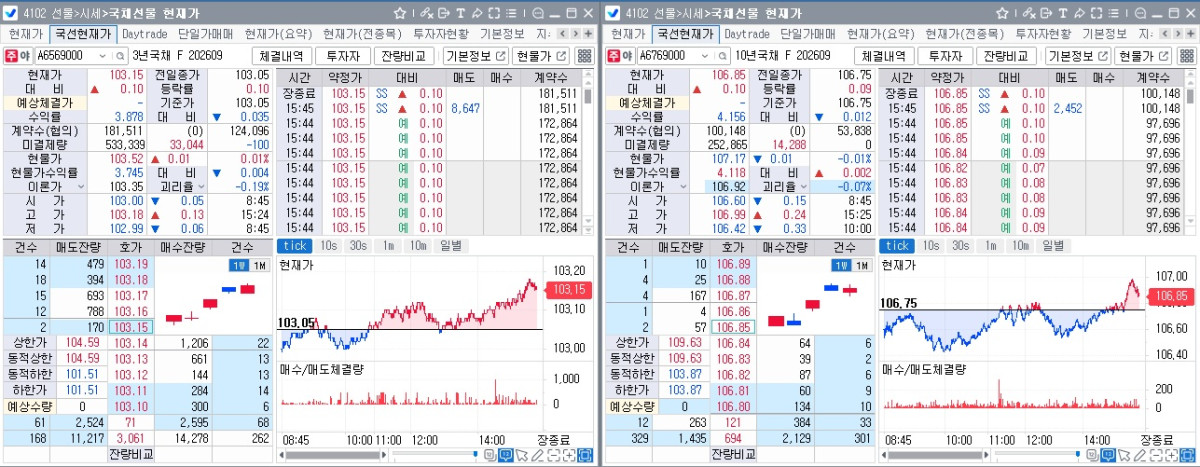The height and width of the screenshot is (467, 1200).
Task: Favorite the right 10년국채 window with star
Action: (1002, 13)
